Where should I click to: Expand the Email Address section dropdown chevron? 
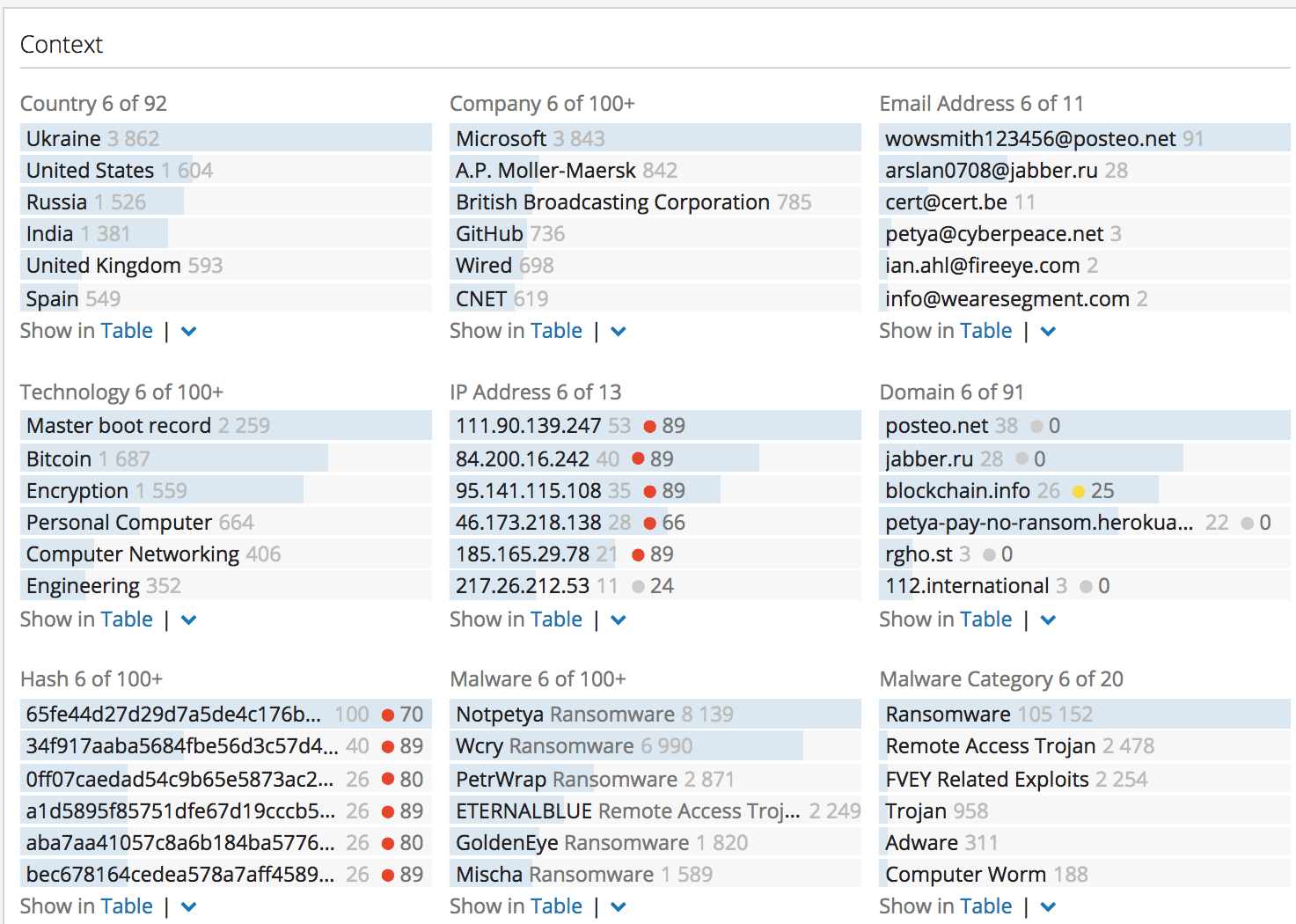1048,332
